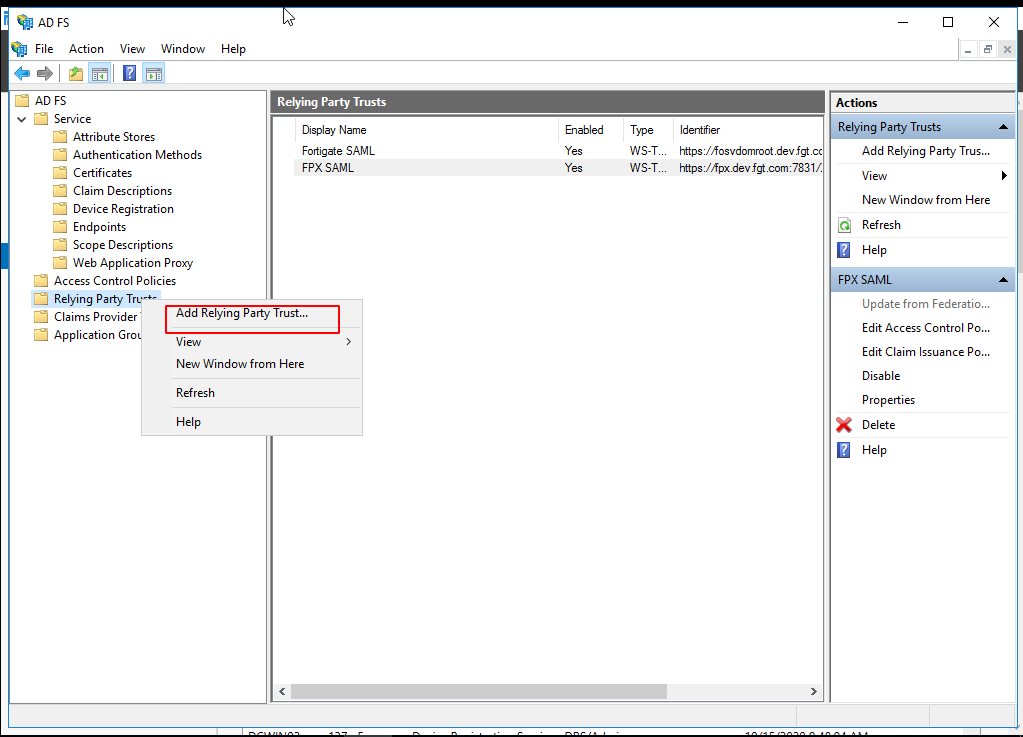Click the Back arrow toolbar icon

pos(22,74)
